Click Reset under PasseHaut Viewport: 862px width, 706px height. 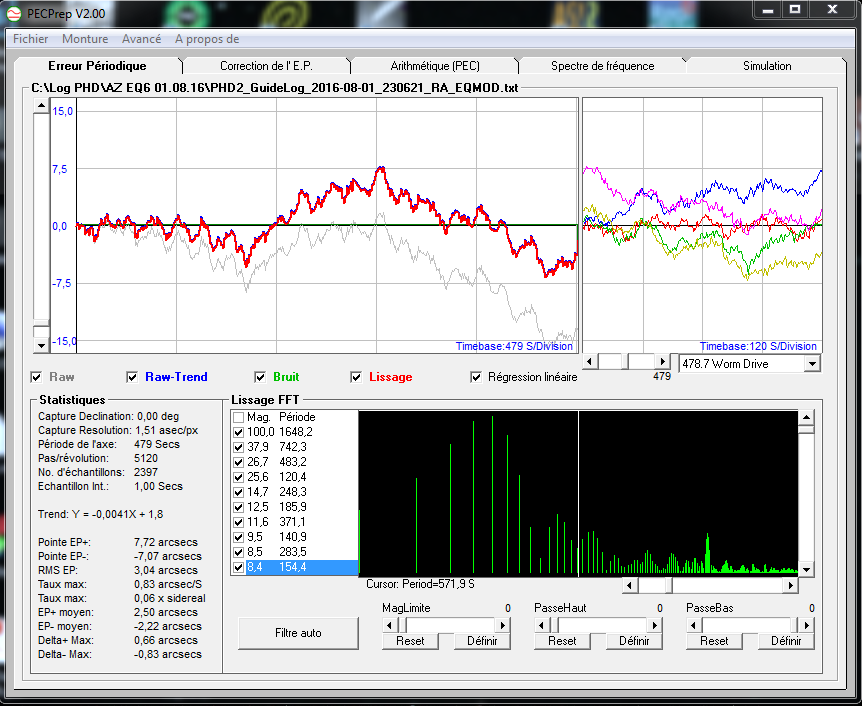[x=562, y=641]
